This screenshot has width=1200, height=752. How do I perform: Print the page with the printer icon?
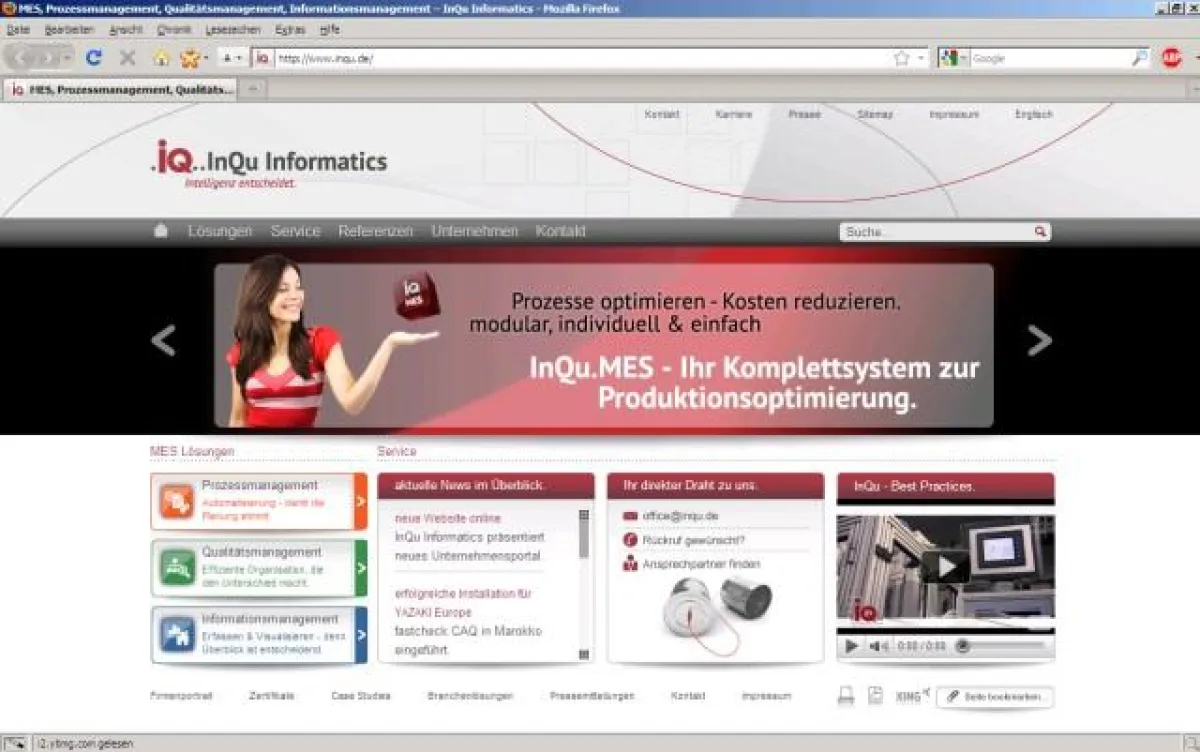846,696
